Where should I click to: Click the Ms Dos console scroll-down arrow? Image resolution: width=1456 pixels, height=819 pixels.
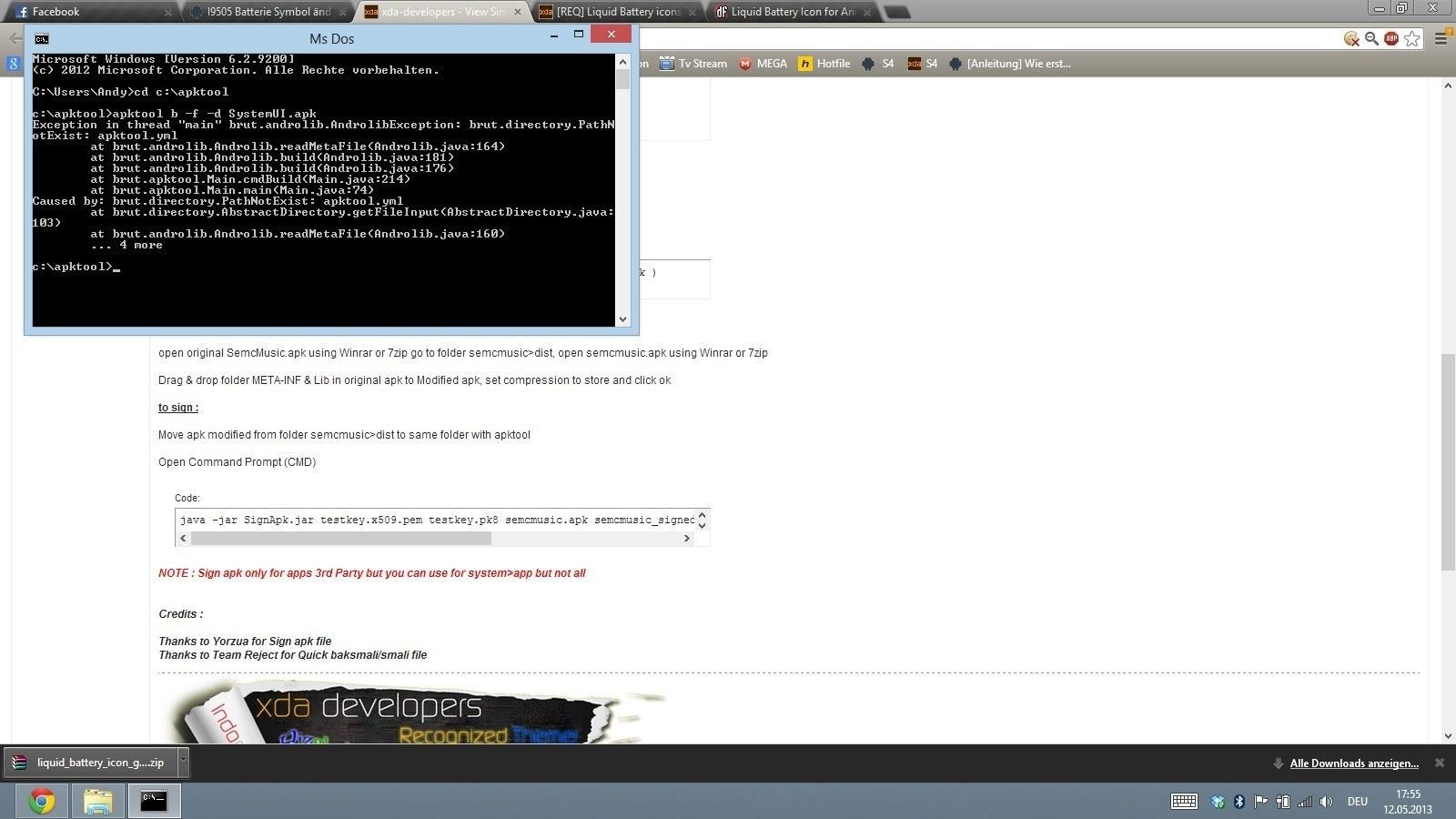coord(622,318)
